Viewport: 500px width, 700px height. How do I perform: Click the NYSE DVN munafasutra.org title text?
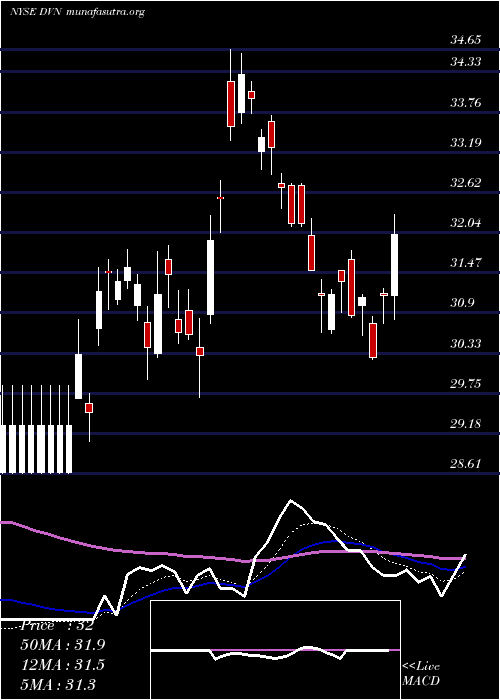click(77, 12)
